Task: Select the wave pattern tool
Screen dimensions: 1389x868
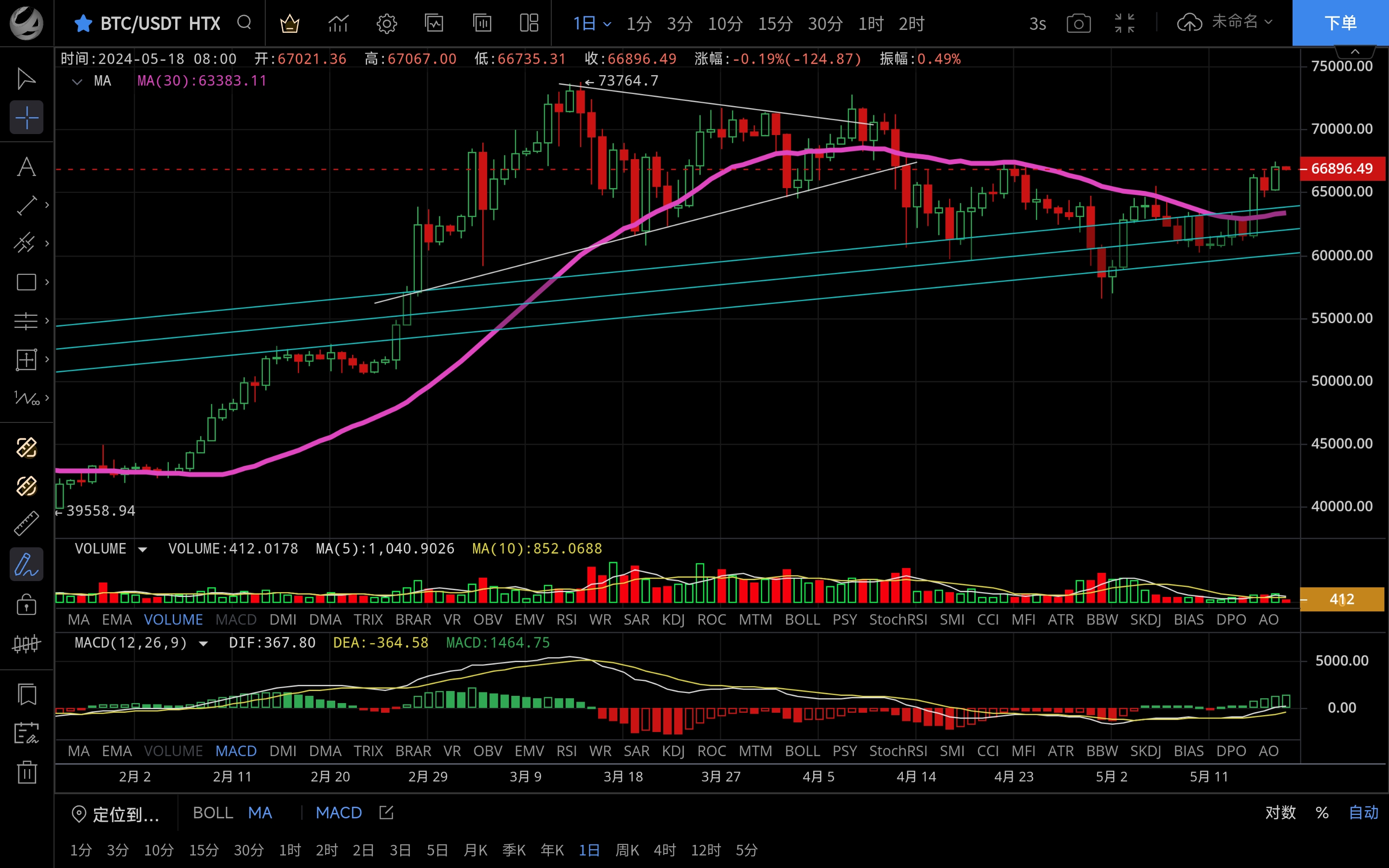Action: [27, 398]
